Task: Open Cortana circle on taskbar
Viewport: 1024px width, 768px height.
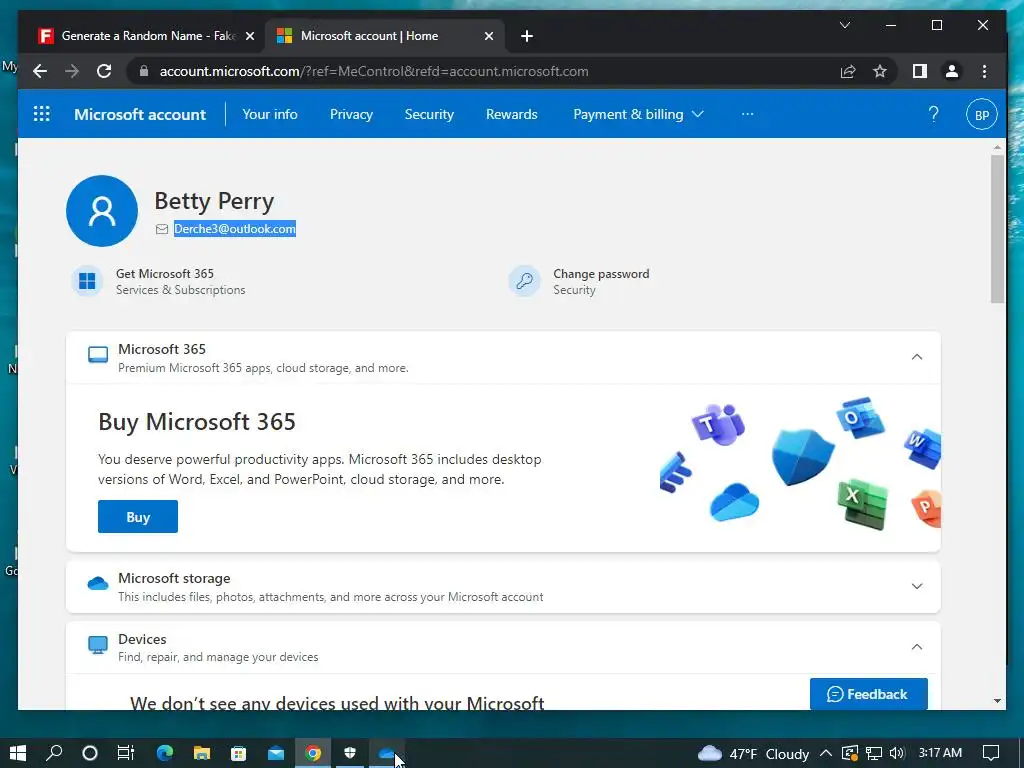Action: pyautogui.click(x=89, y=753)
